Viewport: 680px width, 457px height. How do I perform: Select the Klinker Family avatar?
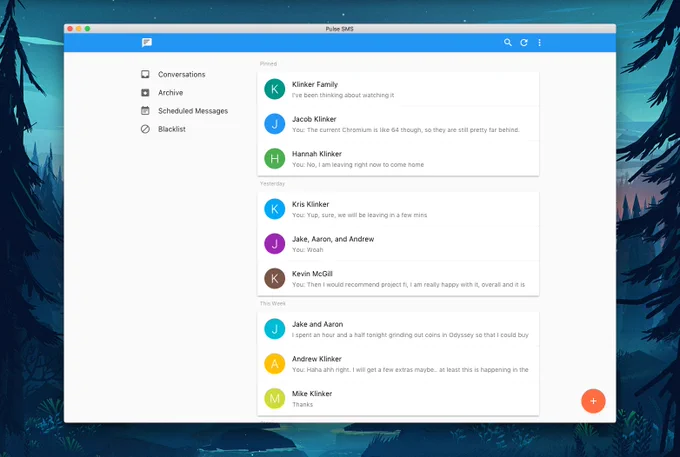275,89
